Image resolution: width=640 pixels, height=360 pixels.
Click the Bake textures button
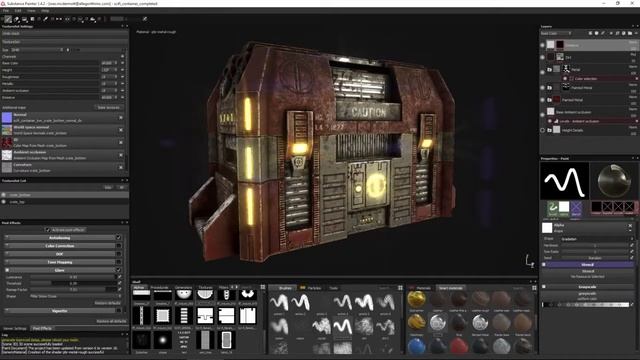tap(109, 107)
